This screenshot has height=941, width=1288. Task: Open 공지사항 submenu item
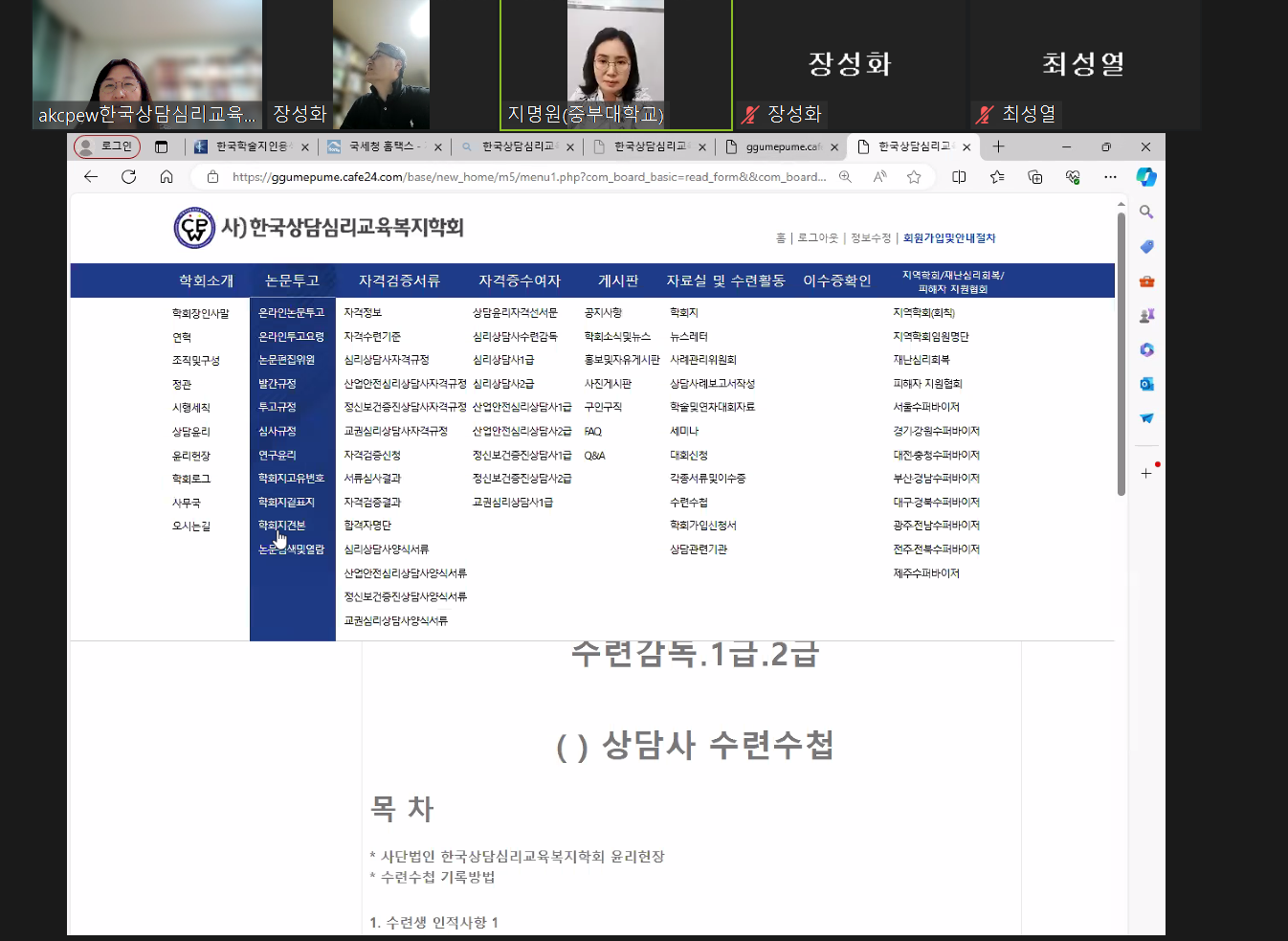[x=603, y=313]
